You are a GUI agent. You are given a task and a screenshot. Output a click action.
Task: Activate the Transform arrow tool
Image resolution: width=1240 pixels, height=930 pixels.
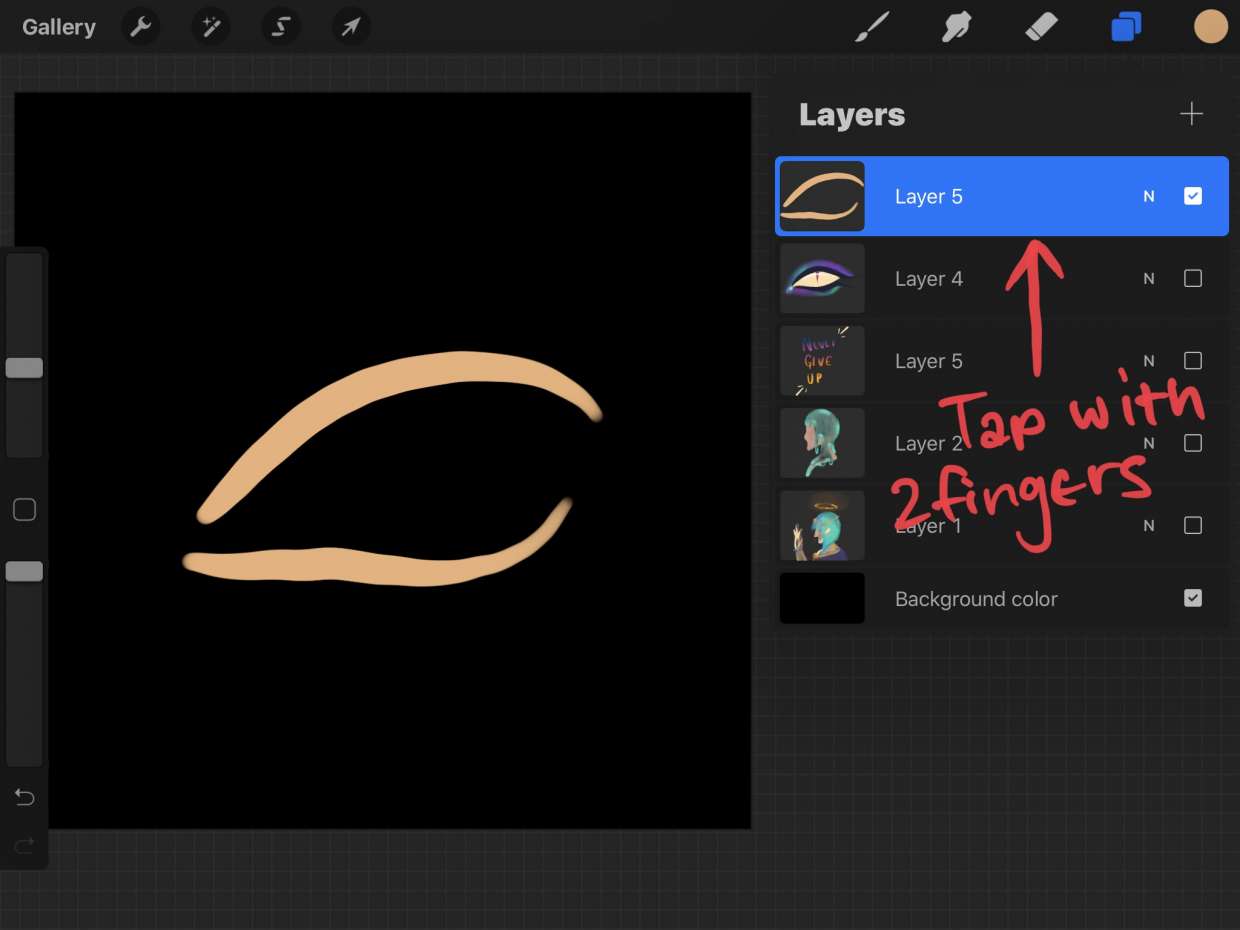[351, 27]
